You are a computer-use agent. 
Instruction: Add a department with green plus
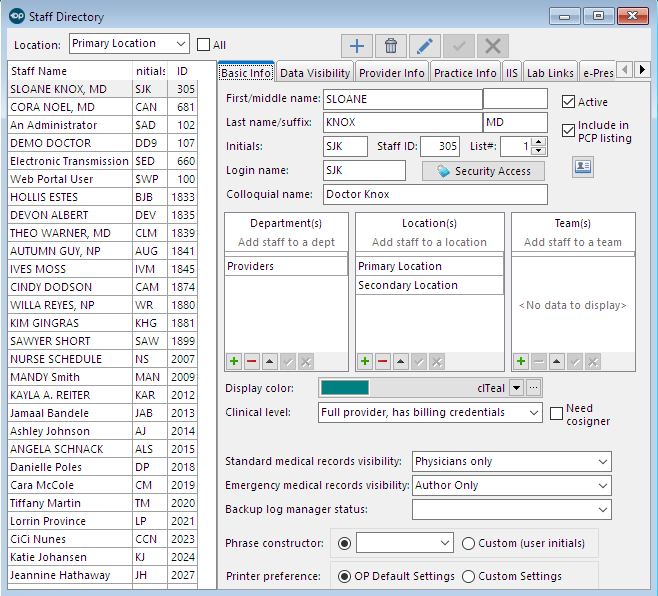tap(234, 361)
